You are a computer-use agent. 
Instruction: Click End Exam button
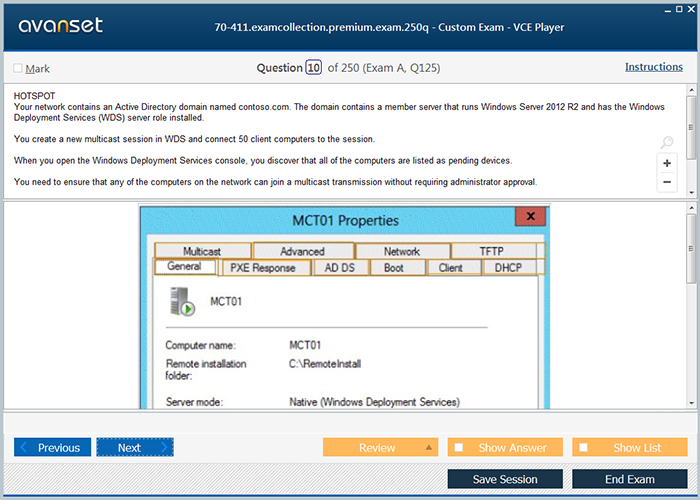coord(629,479)
